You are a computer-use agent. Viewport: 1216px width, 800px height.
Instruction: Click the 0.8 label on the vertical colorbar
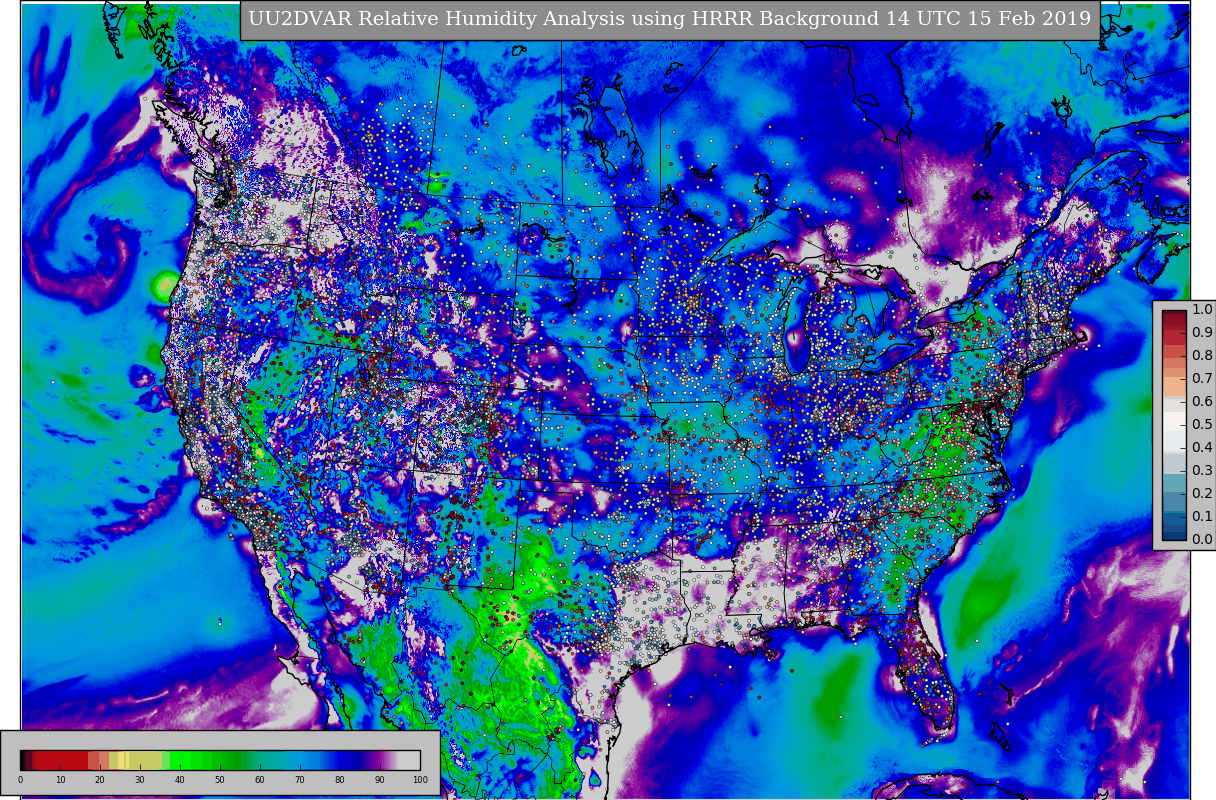1202,355
